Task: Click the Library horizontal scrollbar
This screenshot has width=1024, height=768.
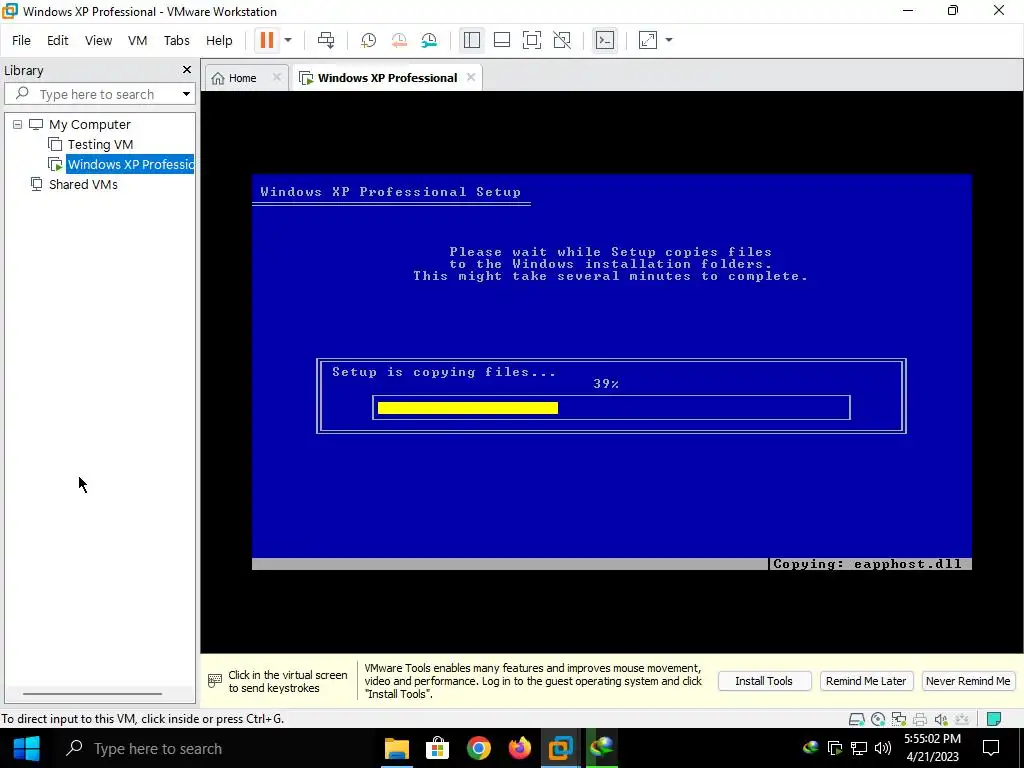Action: 92,694
